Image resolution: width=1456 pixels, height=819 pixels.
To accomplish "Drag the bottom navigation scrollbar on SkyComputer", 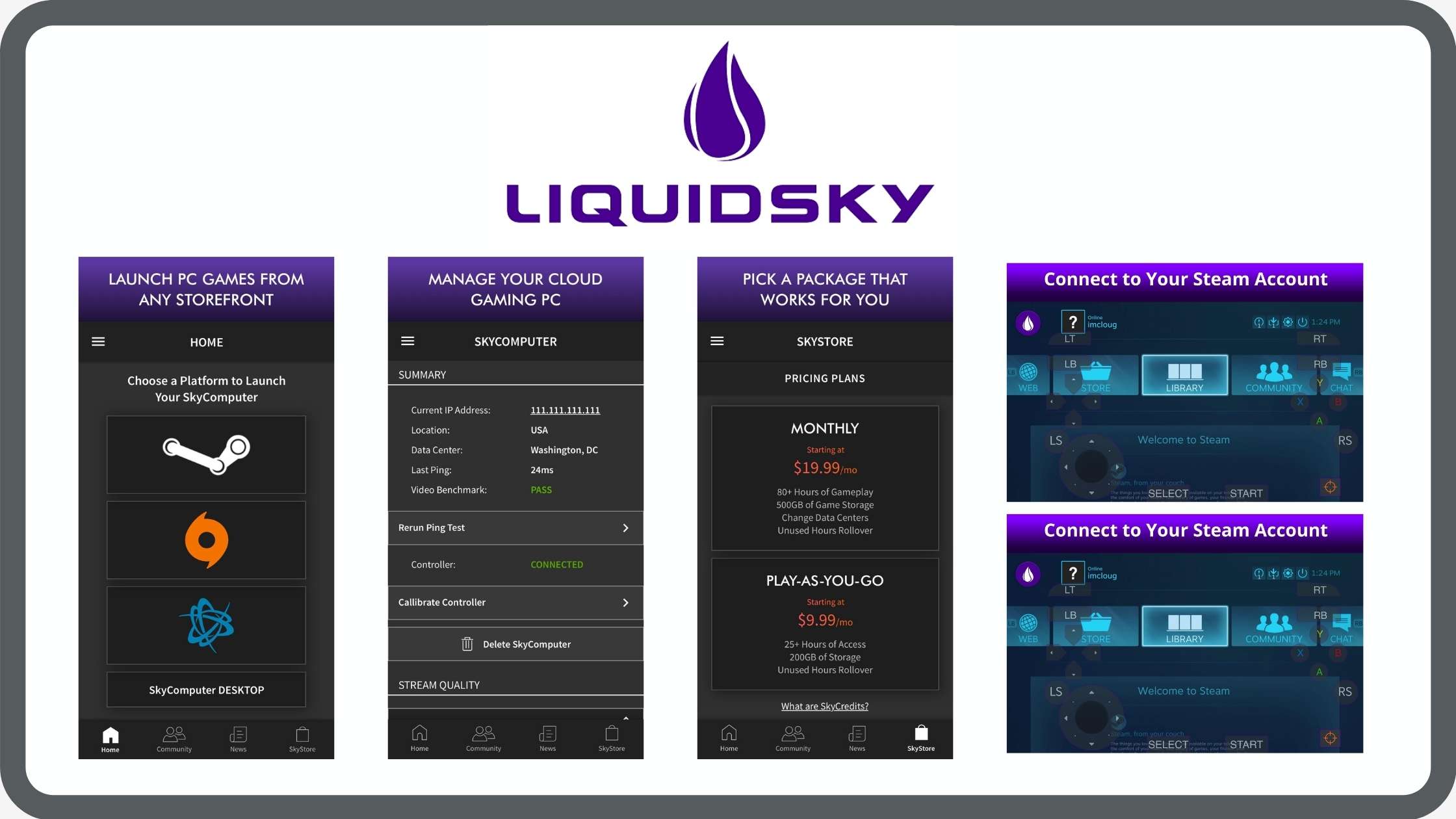I will 626,717.
